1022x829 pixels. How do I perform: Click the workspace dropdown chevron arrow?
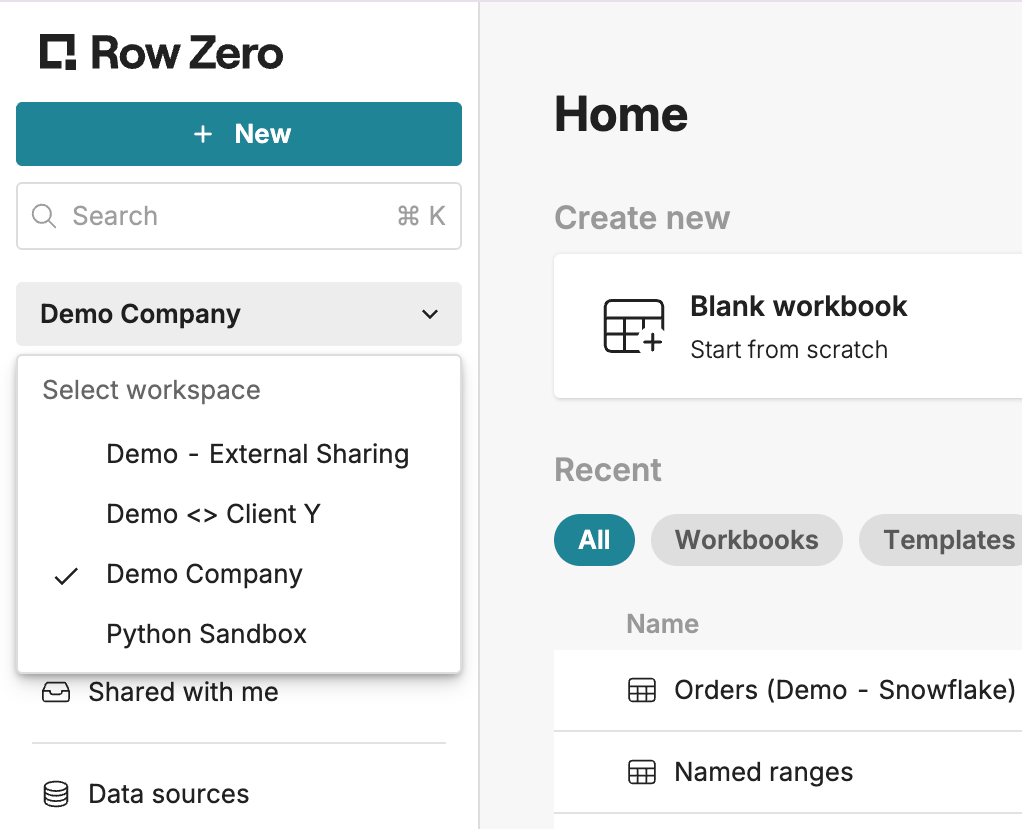click(x=430, y=314)
